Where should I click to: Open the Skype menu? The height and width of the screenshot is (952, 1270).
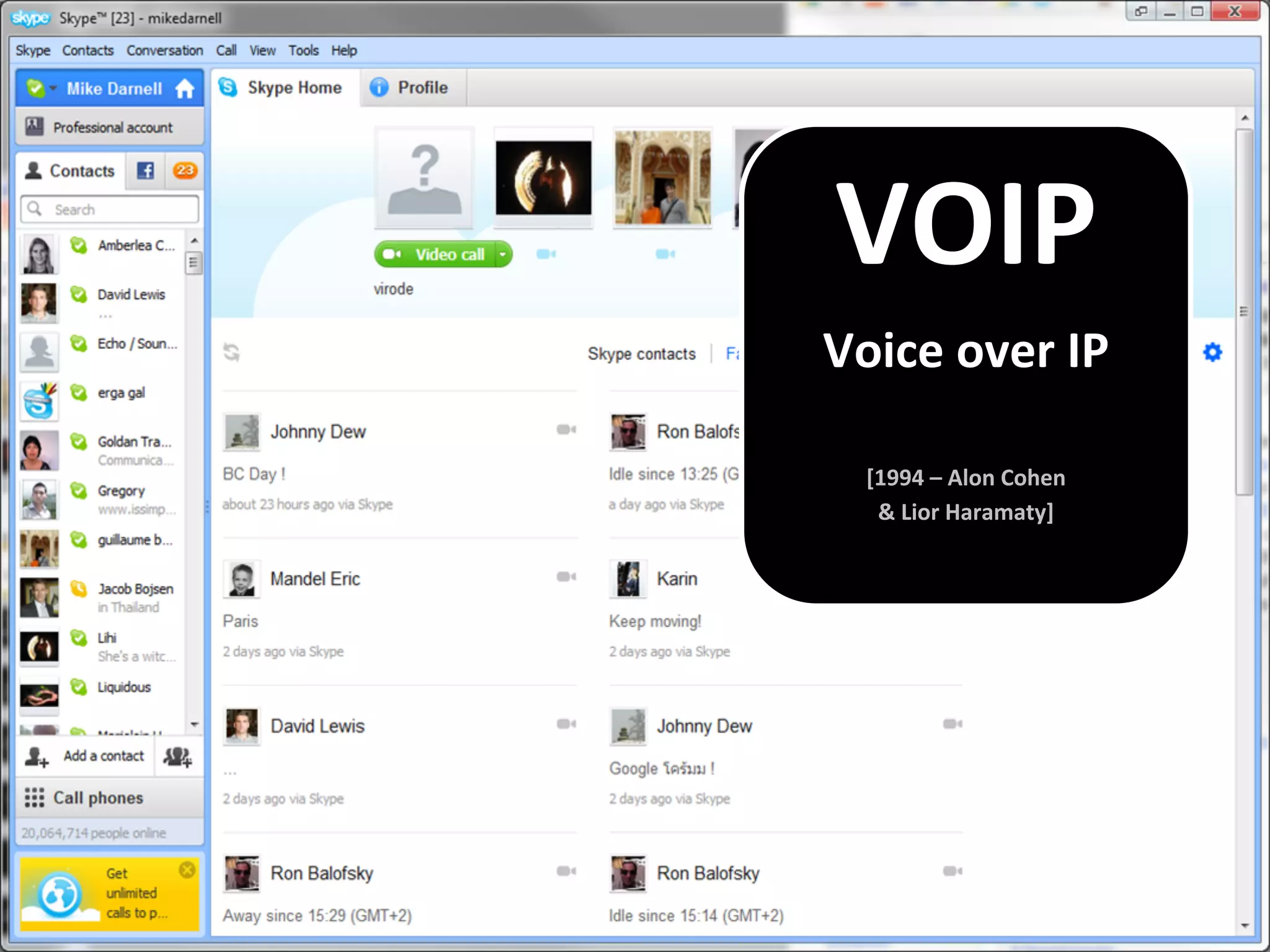[x=33, y=50]
